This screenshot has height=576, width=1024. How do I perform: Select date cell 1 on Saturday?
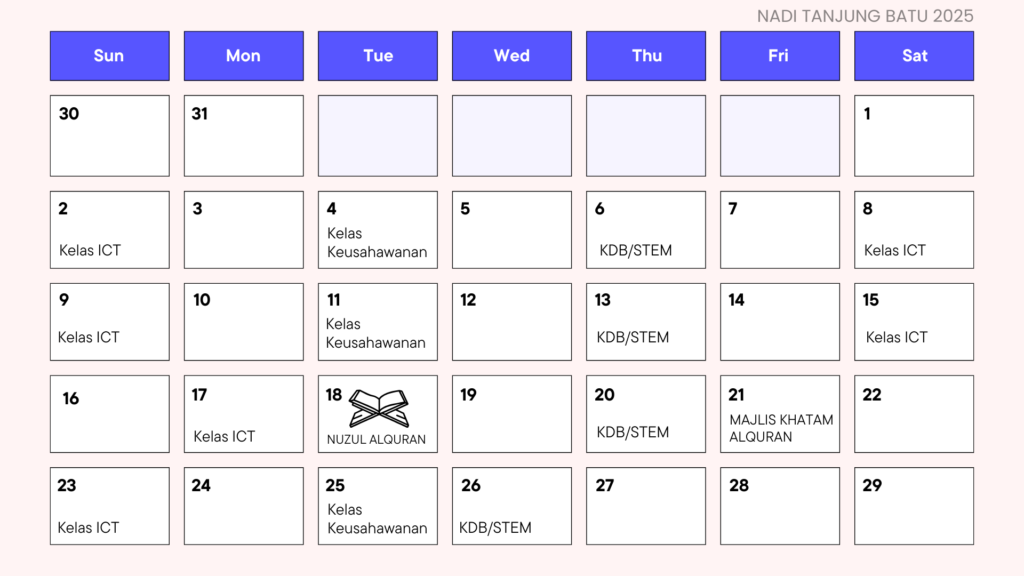pos(914,136)
